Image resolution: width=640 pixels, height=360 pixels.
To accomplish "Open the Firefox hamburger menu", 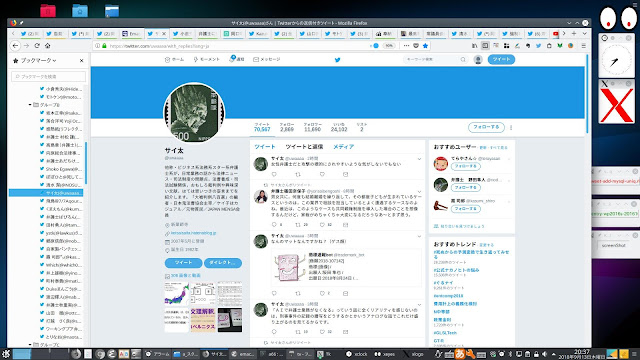I will tap(583, 46).
